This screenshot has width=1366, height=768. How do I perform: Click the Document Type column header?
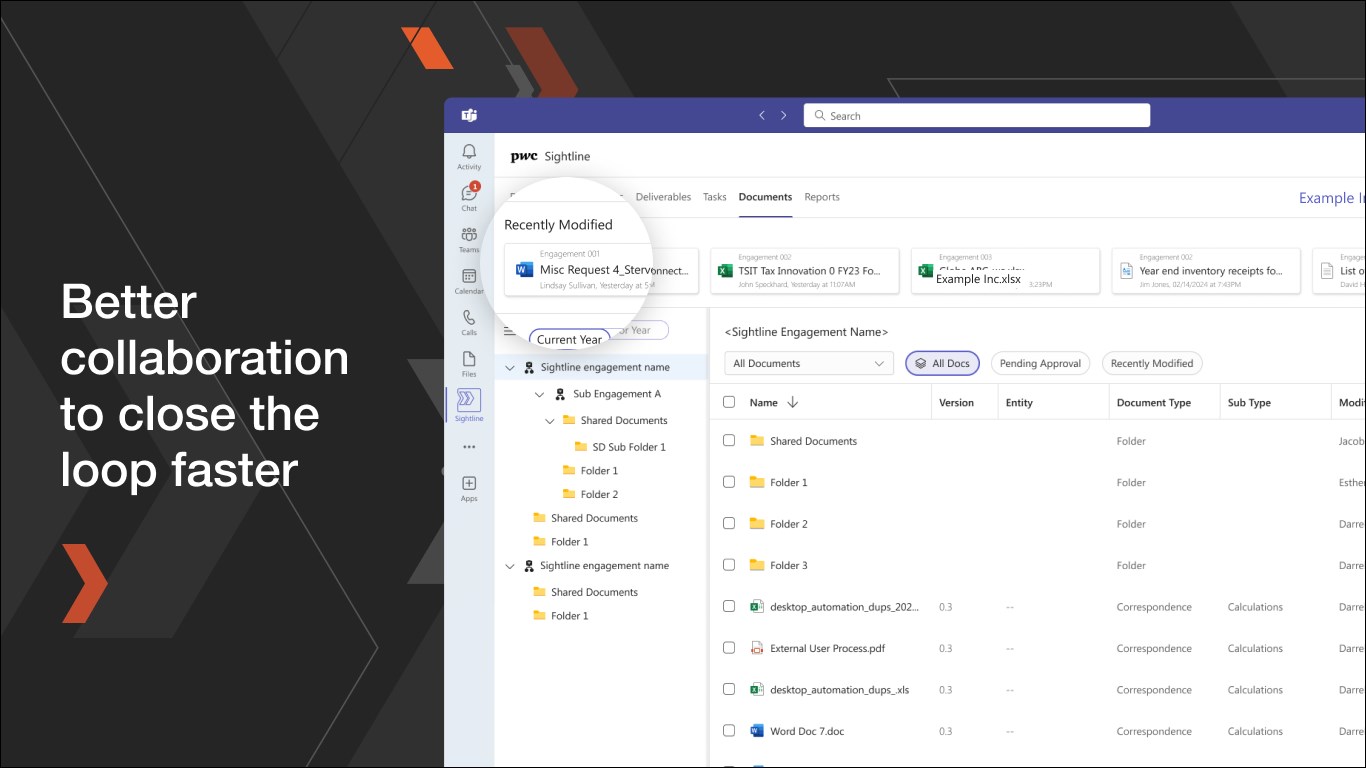click(x=1154, y=403)
